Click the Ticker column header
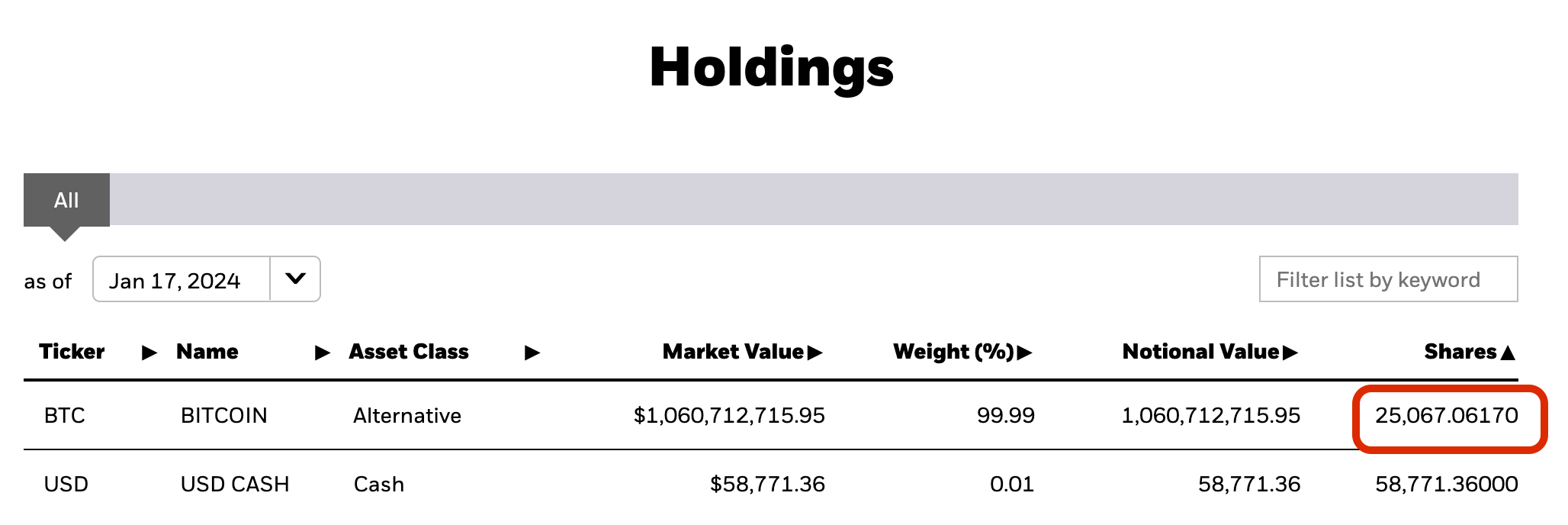 [72, 352]
